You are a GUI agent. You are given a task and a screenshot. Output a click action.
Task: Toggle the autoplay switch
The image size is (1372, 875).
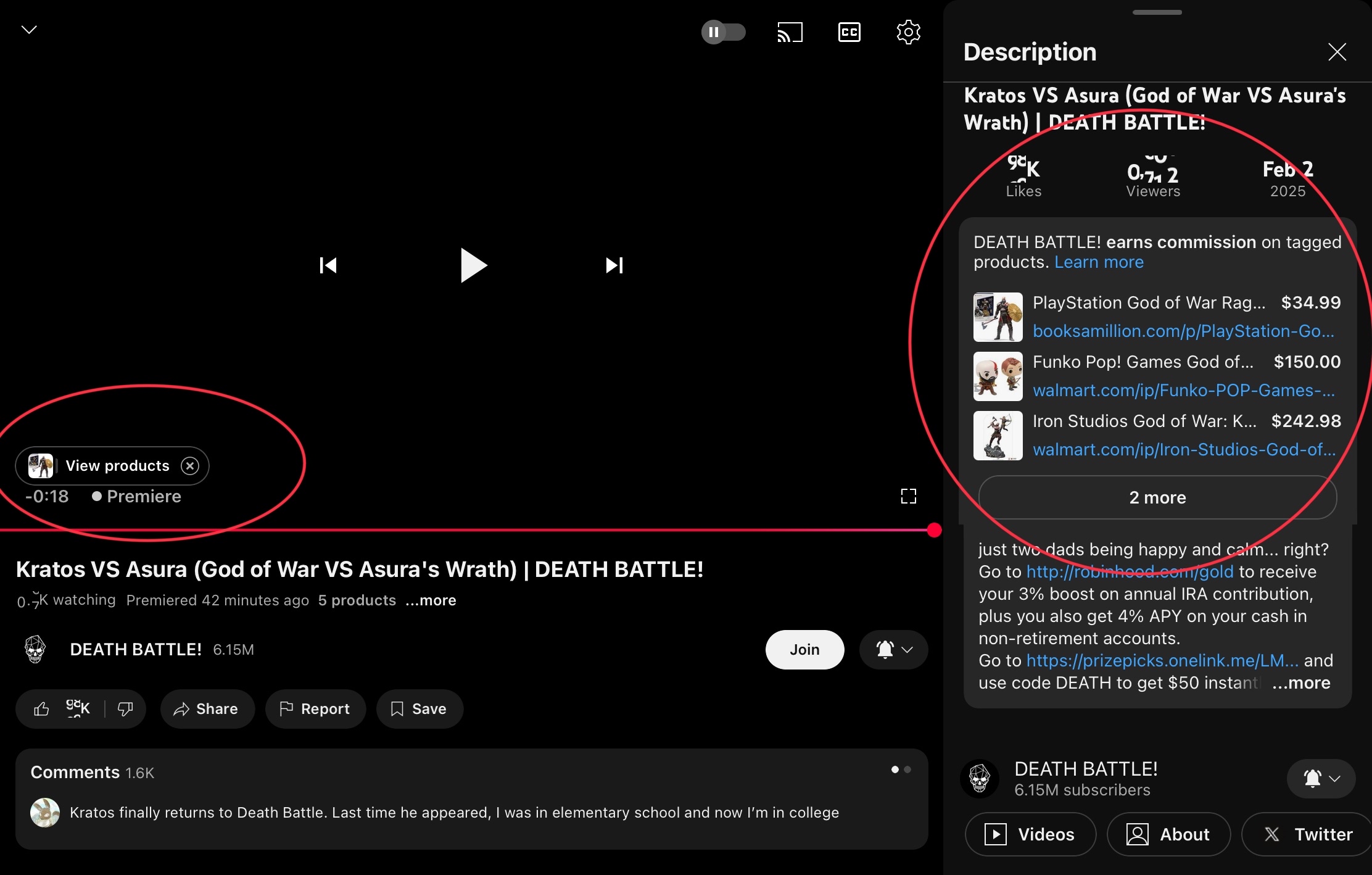tap(723, 32)
